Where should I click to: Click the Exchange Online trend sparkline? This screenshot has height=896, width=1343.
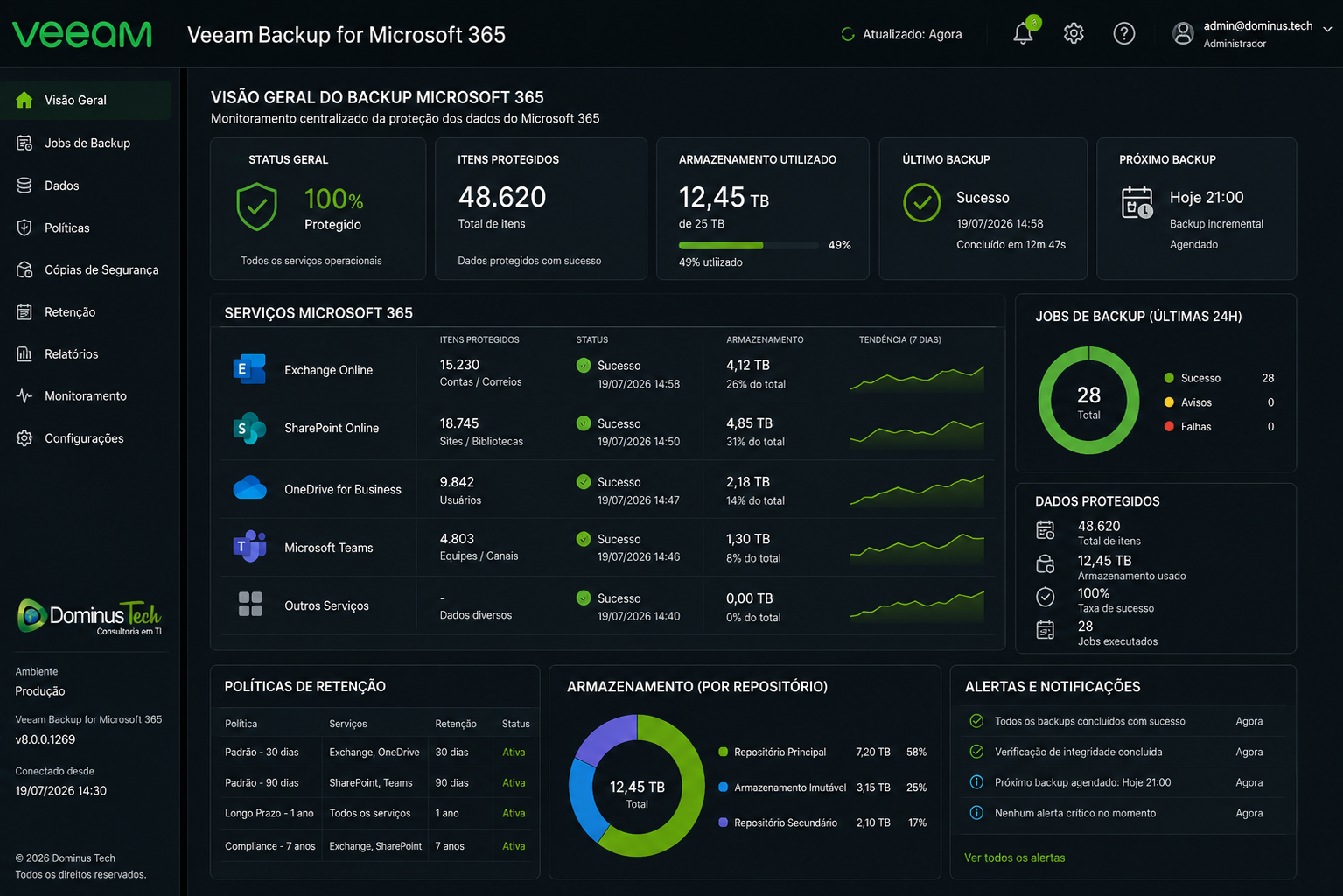917,379
